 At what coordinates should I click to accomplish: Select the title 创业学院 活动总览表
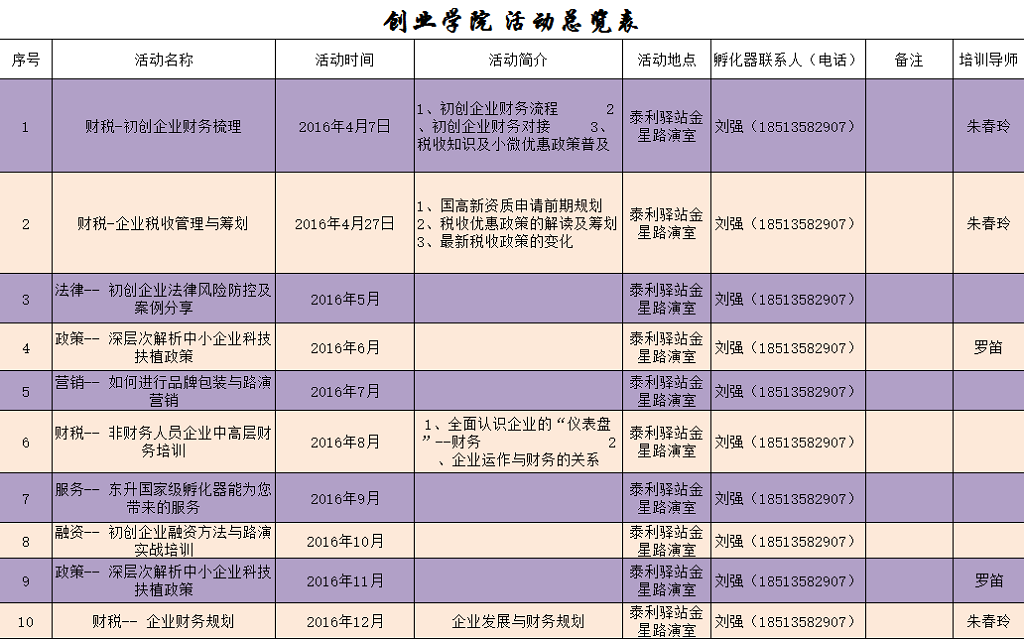[511, 21]
